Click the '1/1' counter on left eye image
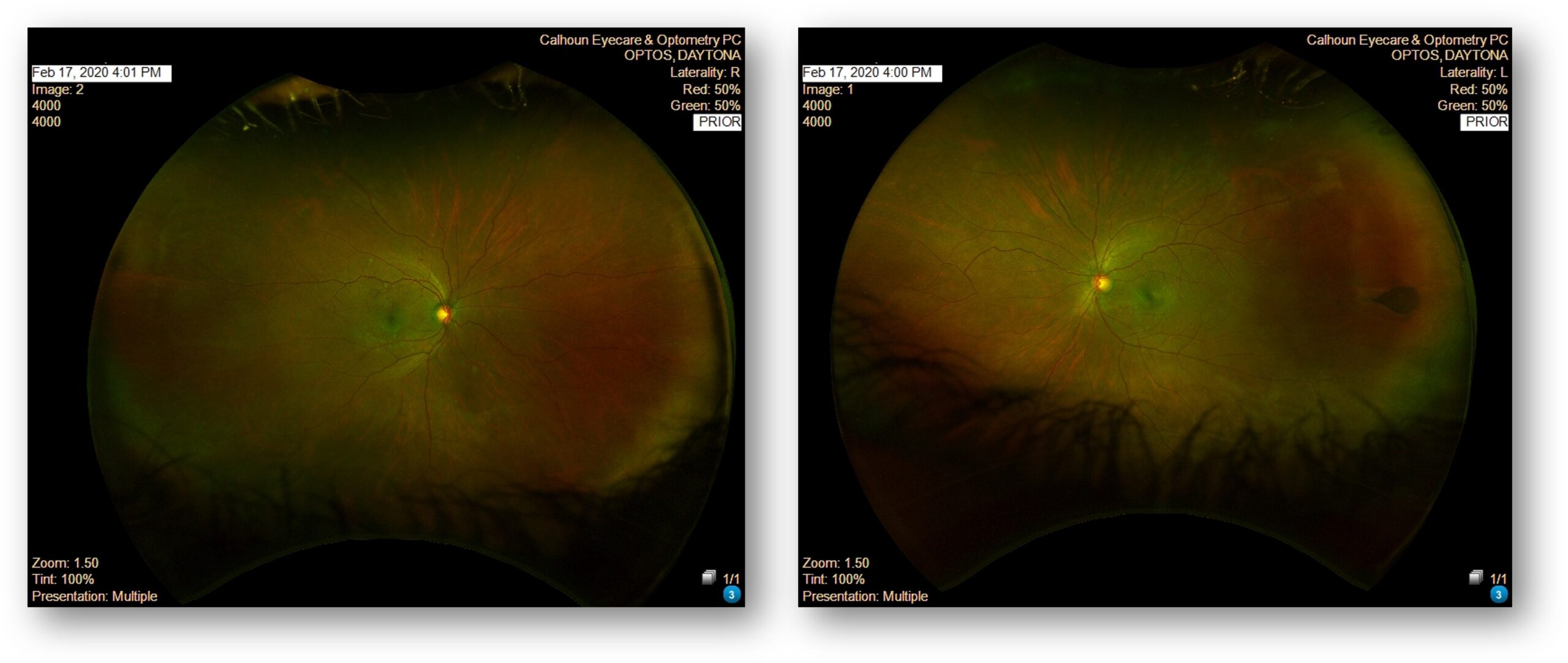 1498,579
